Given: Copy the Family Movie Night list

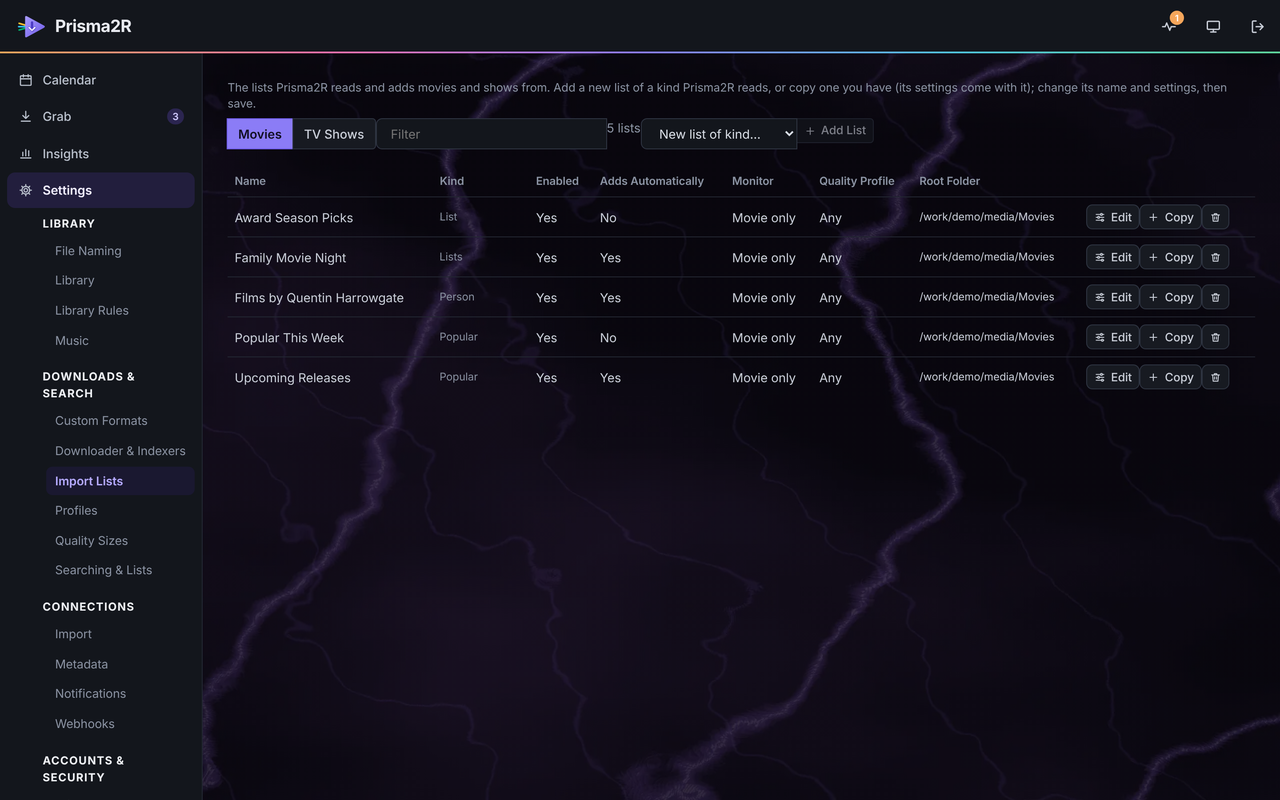Looking at the screenshot, I should [1171, 257].
